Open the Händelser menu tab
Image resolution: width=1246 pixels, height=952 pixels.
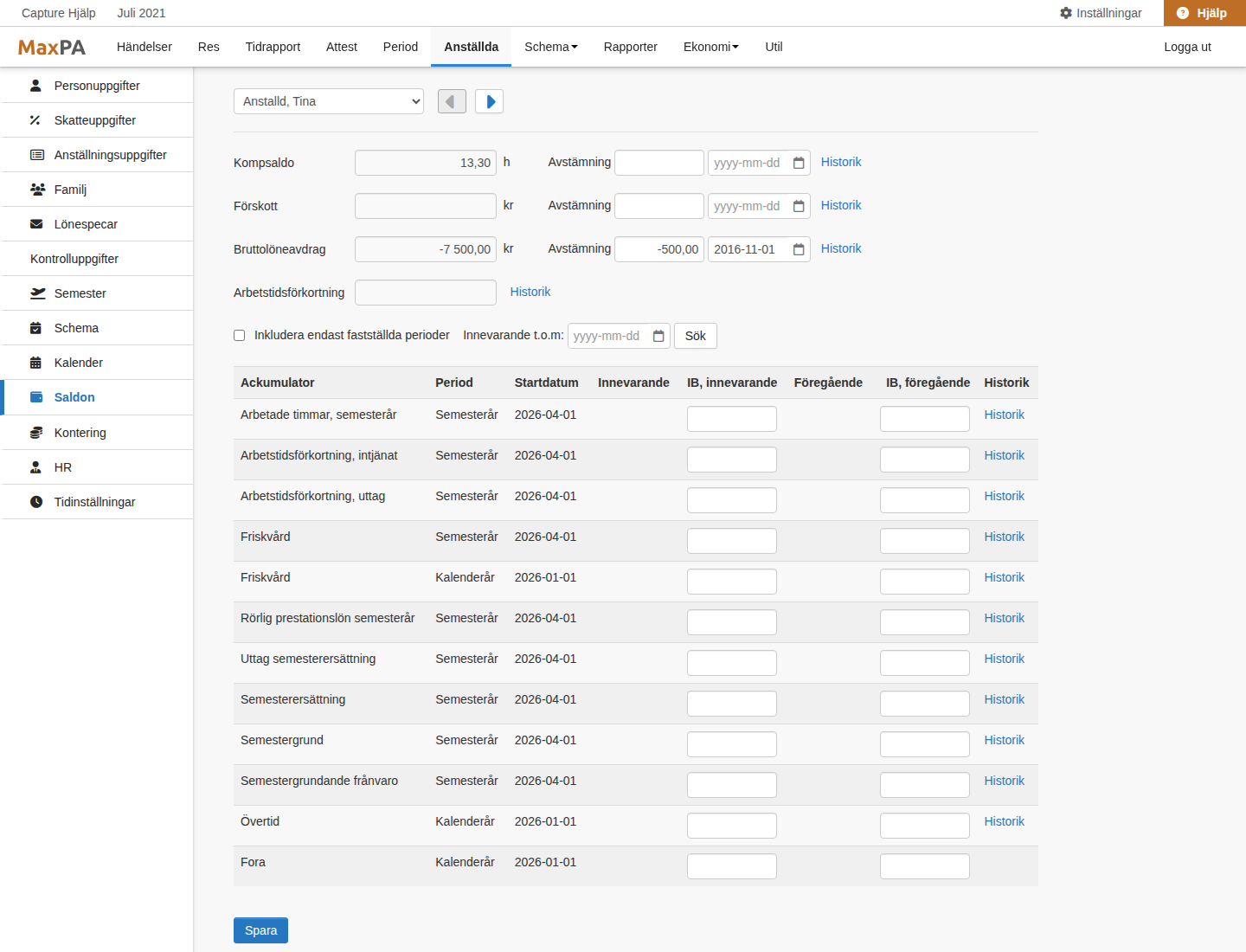(x=145, y=47)
